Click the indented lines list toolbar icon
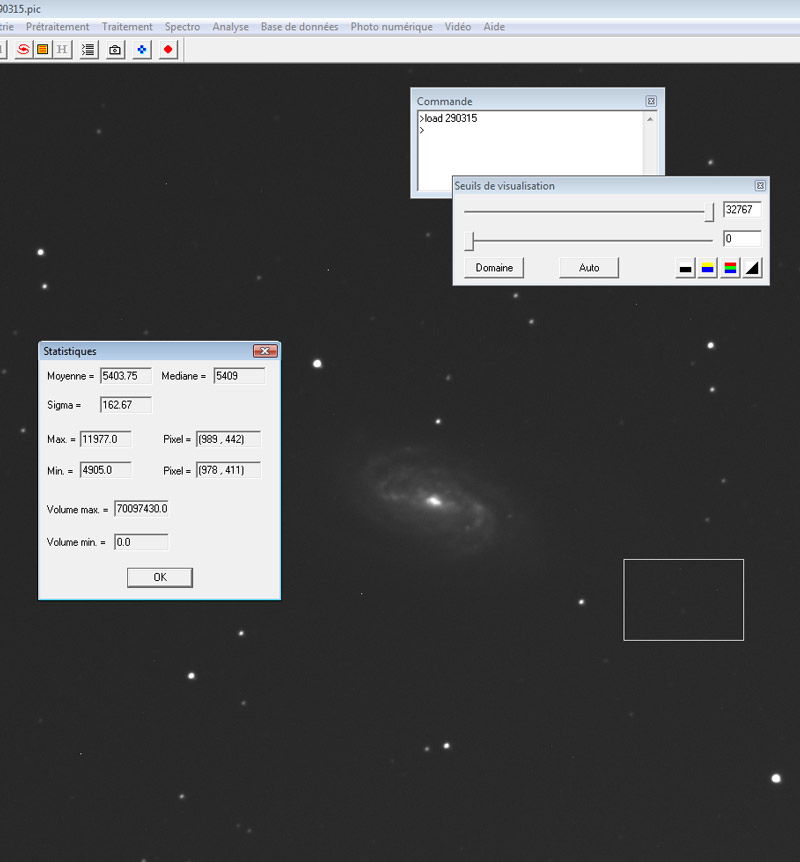 [88, 49]
